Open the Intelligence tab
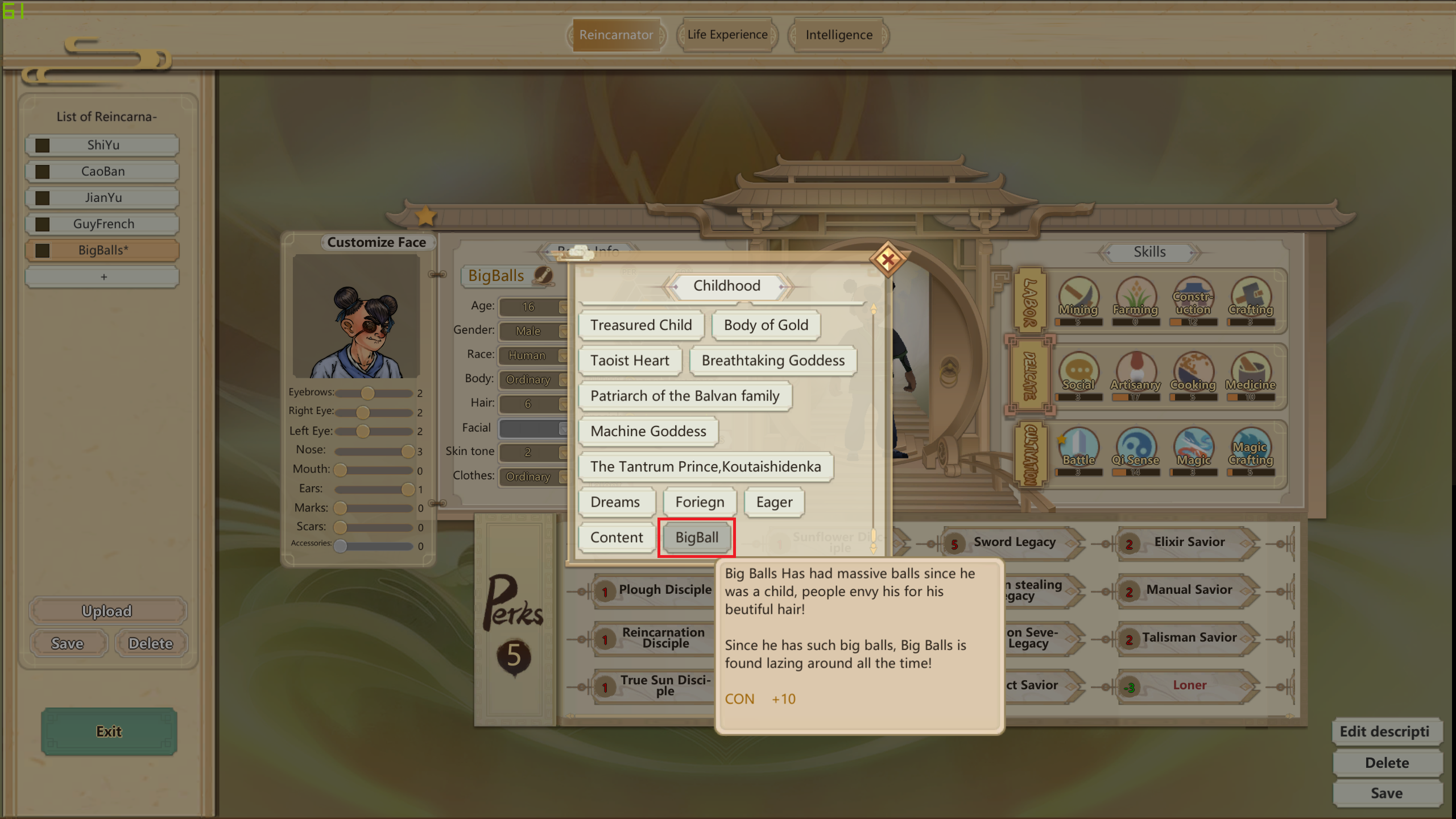Screen dimensions: 1456x819 tap(838, 35)
